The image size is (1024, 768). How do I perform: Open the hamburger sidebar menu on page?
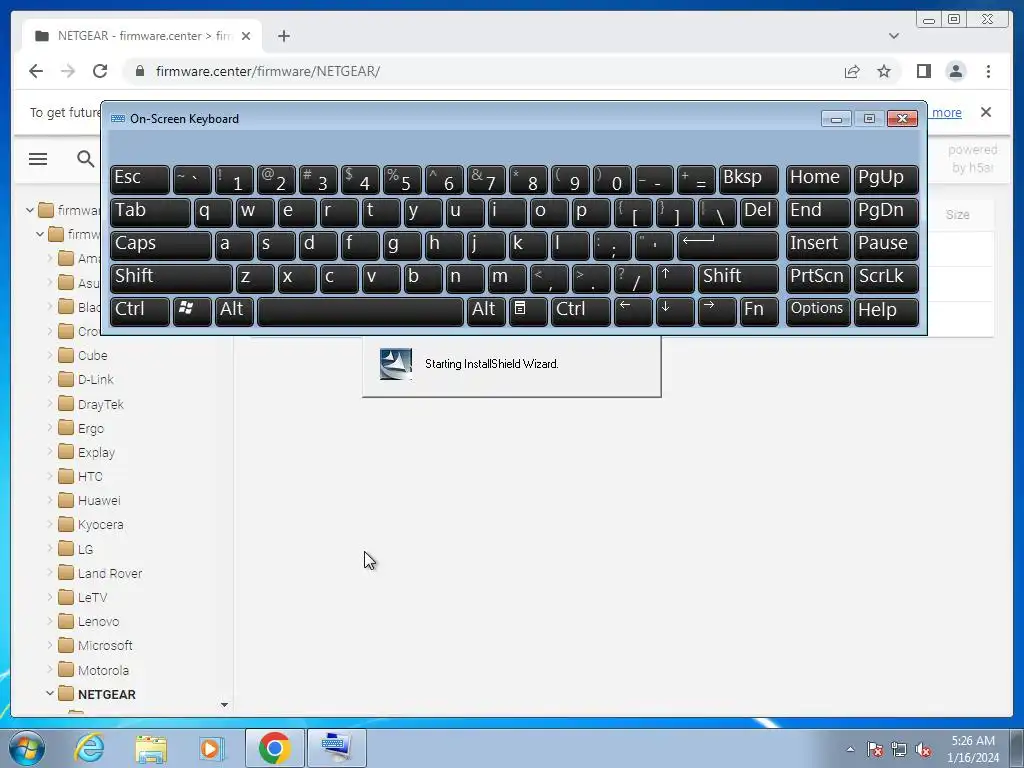tap(38, 159)
